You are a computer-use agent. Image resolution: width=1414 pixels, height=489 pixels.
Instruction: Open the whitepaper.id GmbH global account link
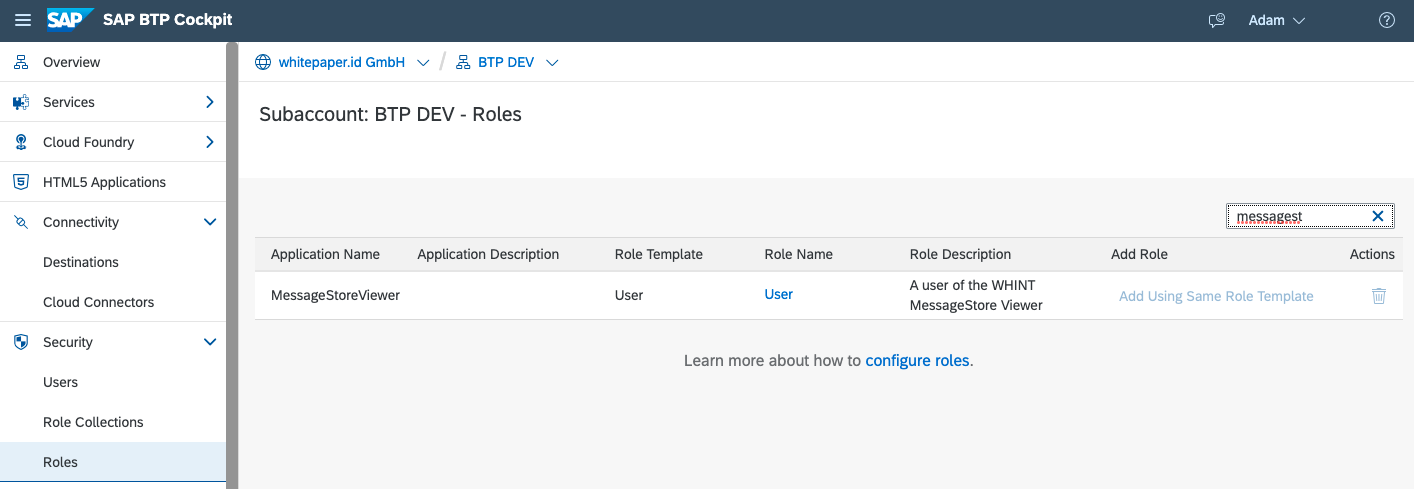tap(342, 62)
